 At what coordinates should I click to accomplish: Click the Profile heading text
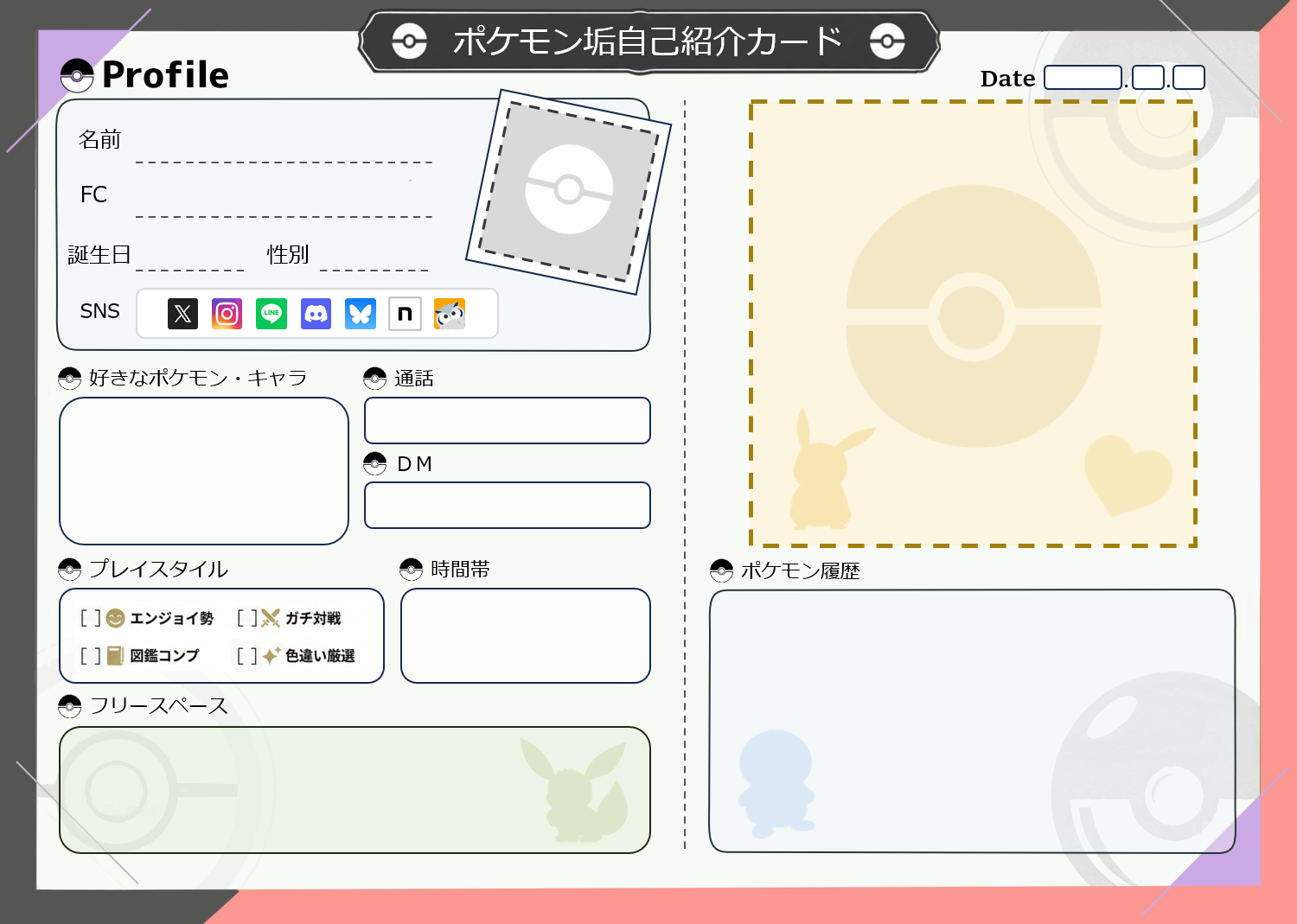[165, 75]
